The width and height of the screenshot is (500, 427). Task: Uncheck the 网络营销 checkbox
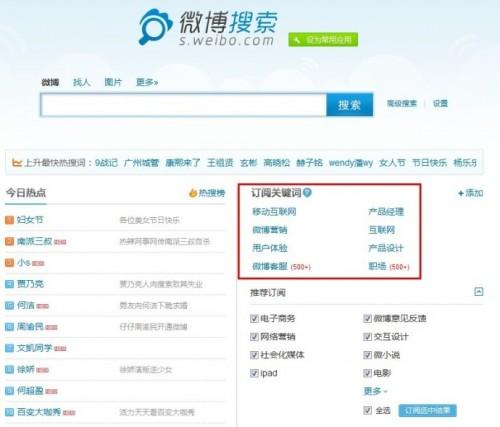(x=254, y=337)
